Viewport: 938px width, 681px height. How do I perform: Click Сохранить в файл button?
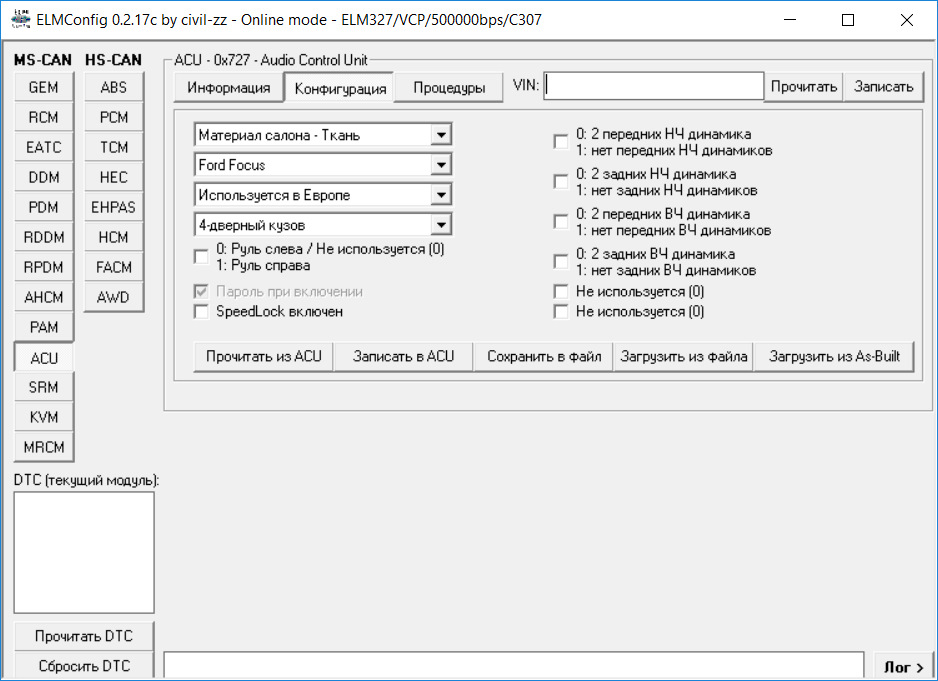pyautogui.click(x=543, y=357)
